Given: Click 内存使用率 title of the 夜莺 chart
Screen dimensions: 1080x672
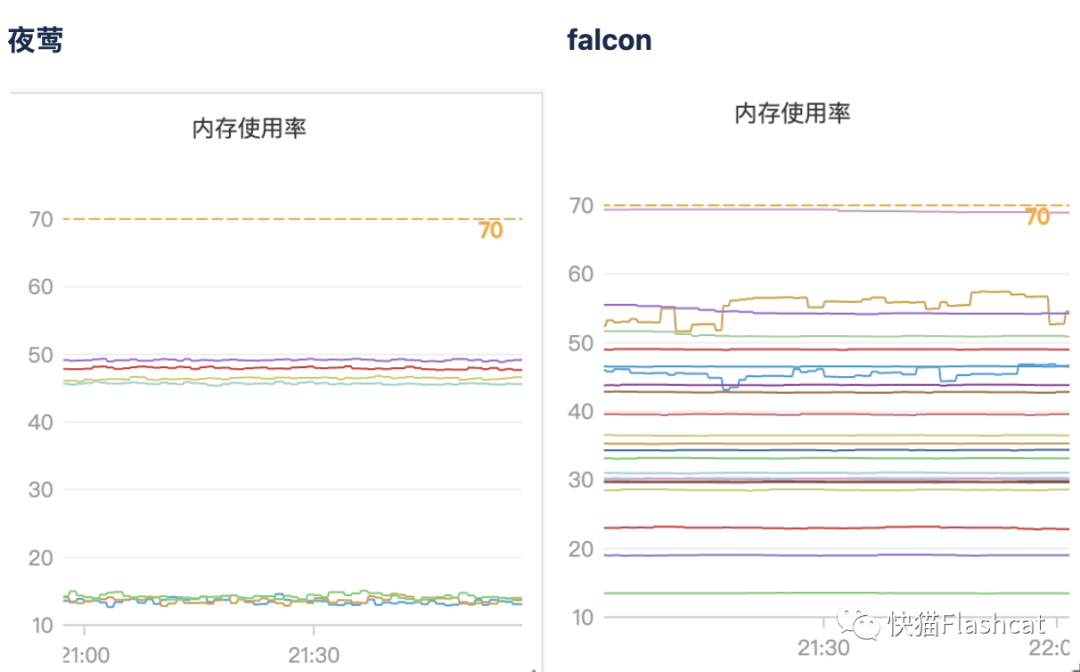Looking at the screenshot, I should click(249, 128).
